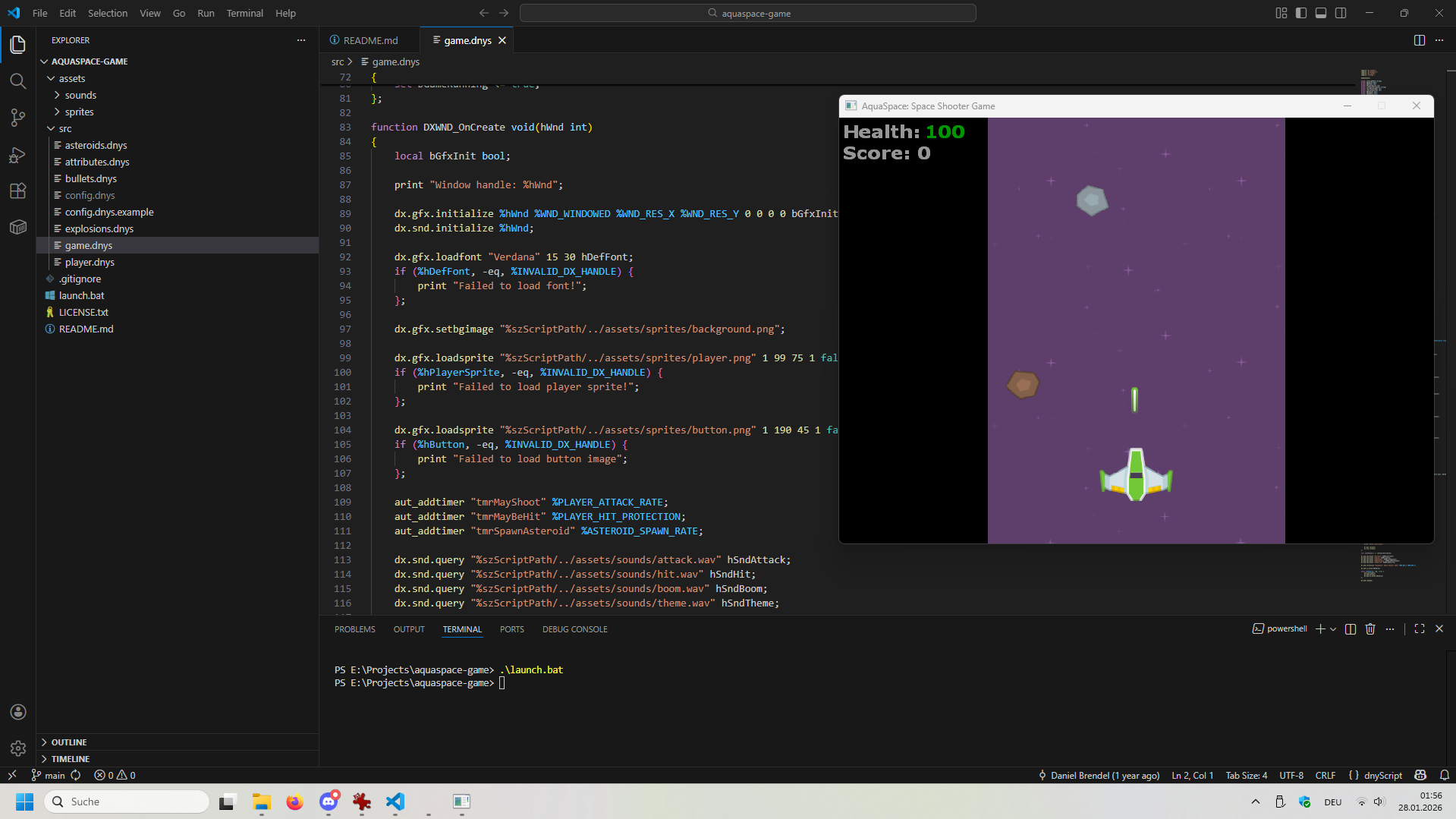Click the main branch status bar button

tap(49, 775)
